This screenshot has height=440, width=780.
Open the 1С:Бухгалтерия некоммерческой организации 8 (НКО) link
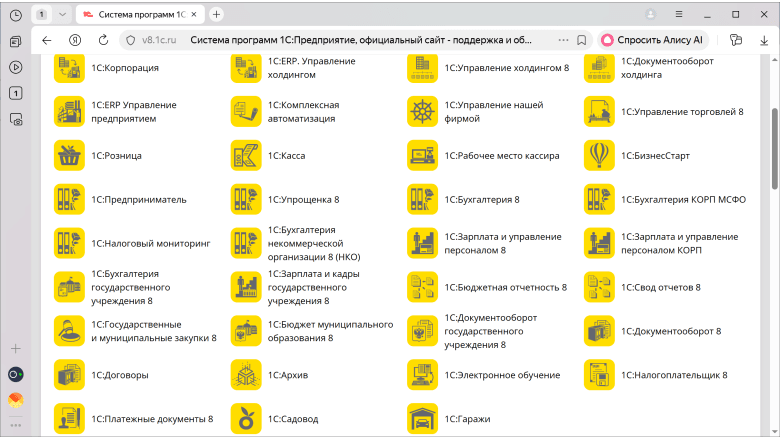tap(314, 244)
